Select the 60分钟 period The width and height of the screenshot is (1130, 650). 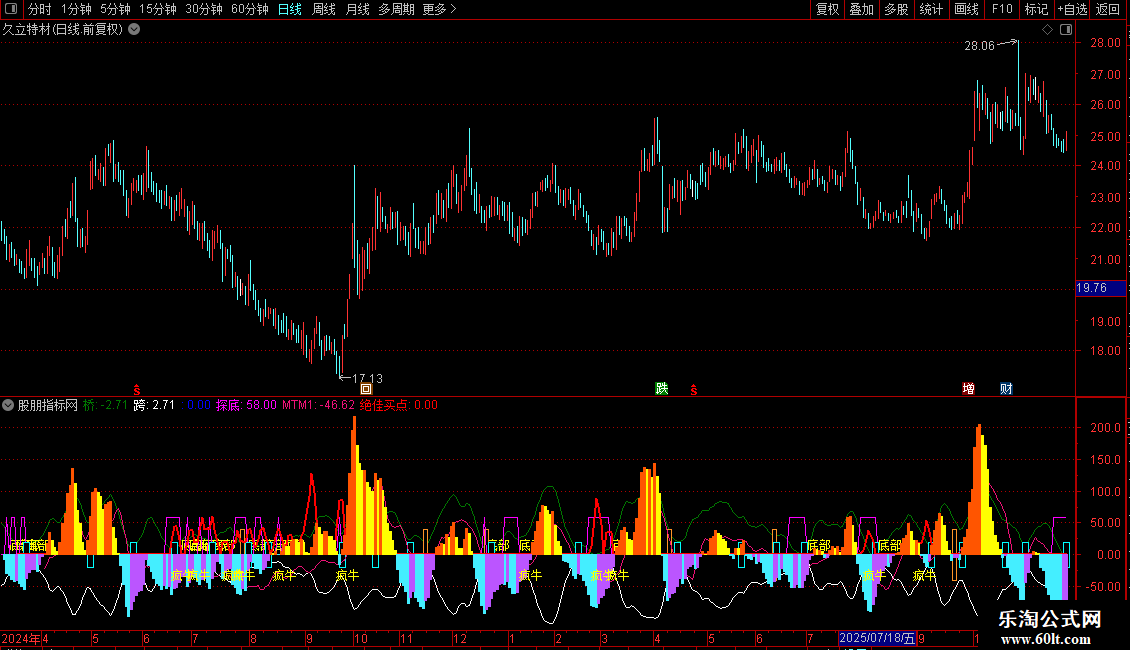click(250, 9)
